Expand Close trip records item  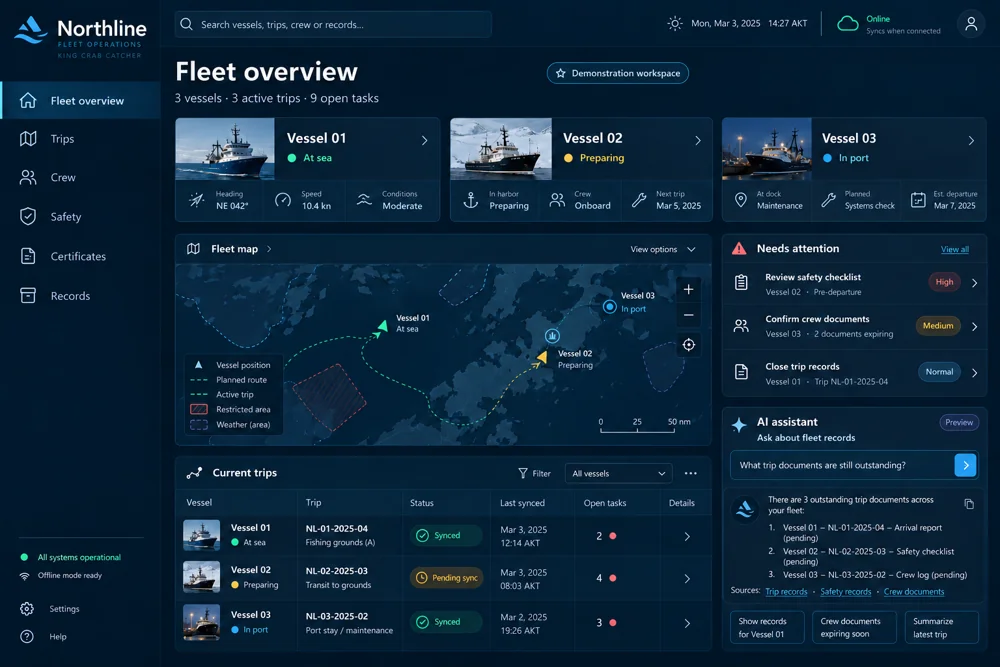click(x=974, y=373)
